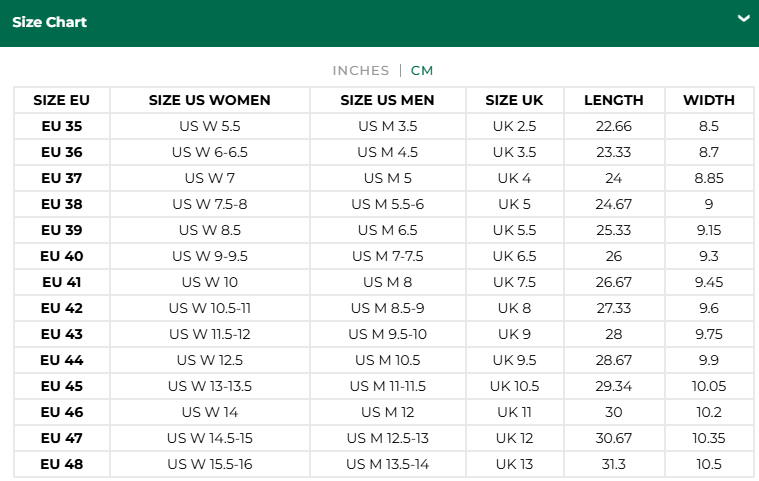Select the SIZE US MEN column header
The height and width of the screenshot is (481, 759).
click(387, 100)
